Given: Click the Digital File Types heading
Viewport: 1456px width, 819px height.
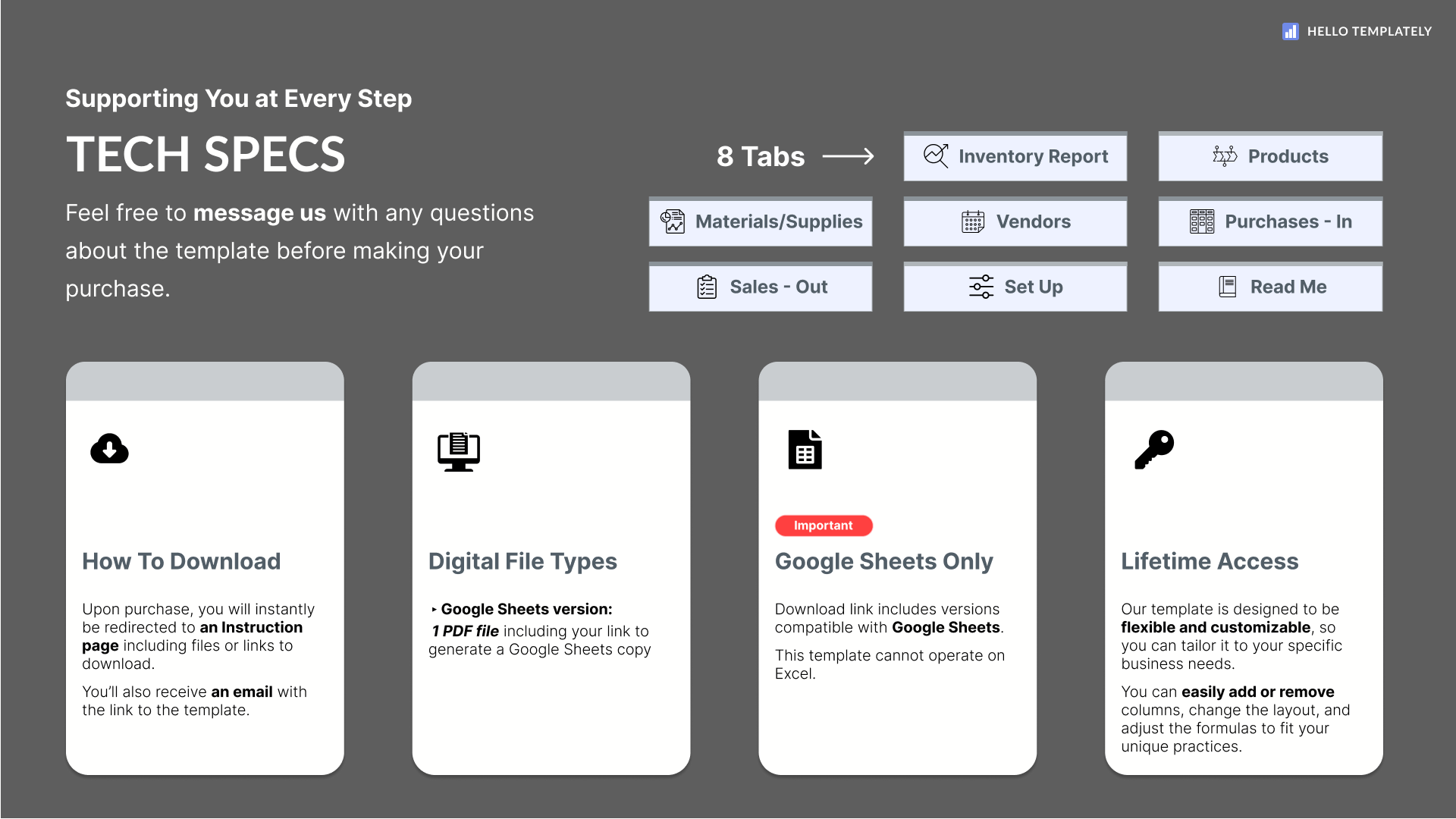Looking at the screenshot, I should click(x=522, y=561).
